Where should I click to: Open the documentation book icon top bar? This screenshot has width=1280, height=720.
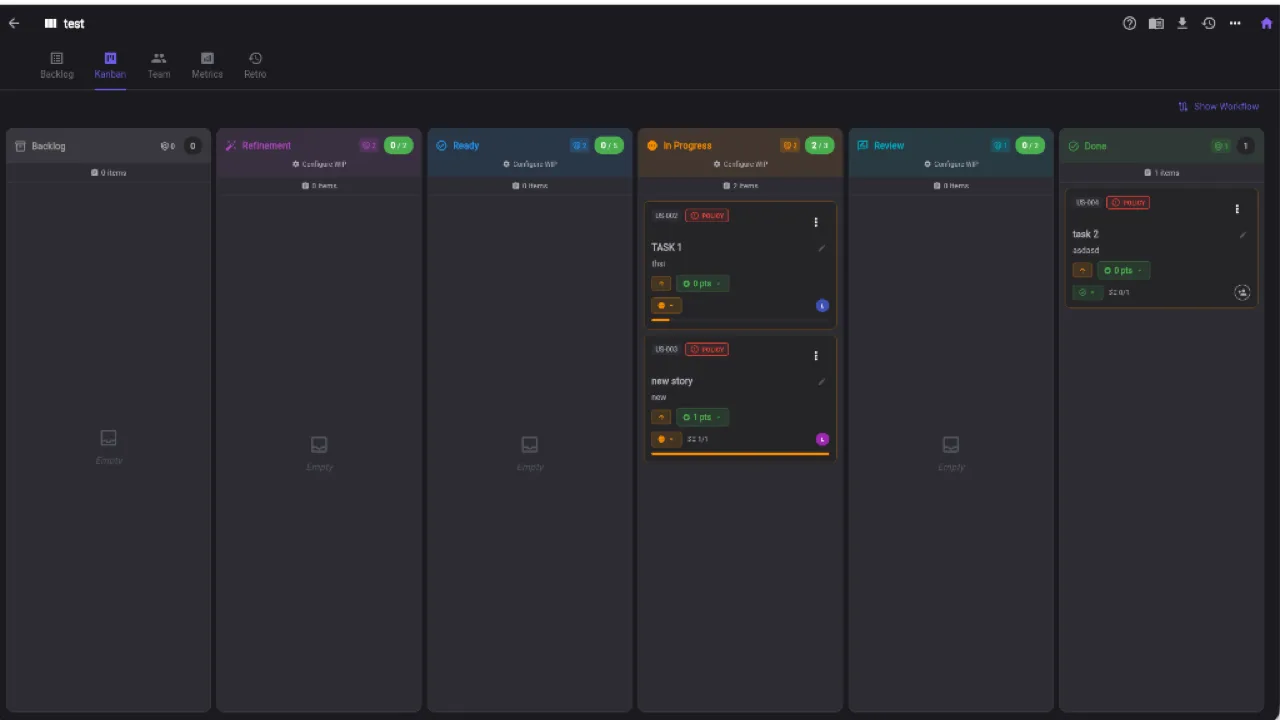[x=1156, y=23]
